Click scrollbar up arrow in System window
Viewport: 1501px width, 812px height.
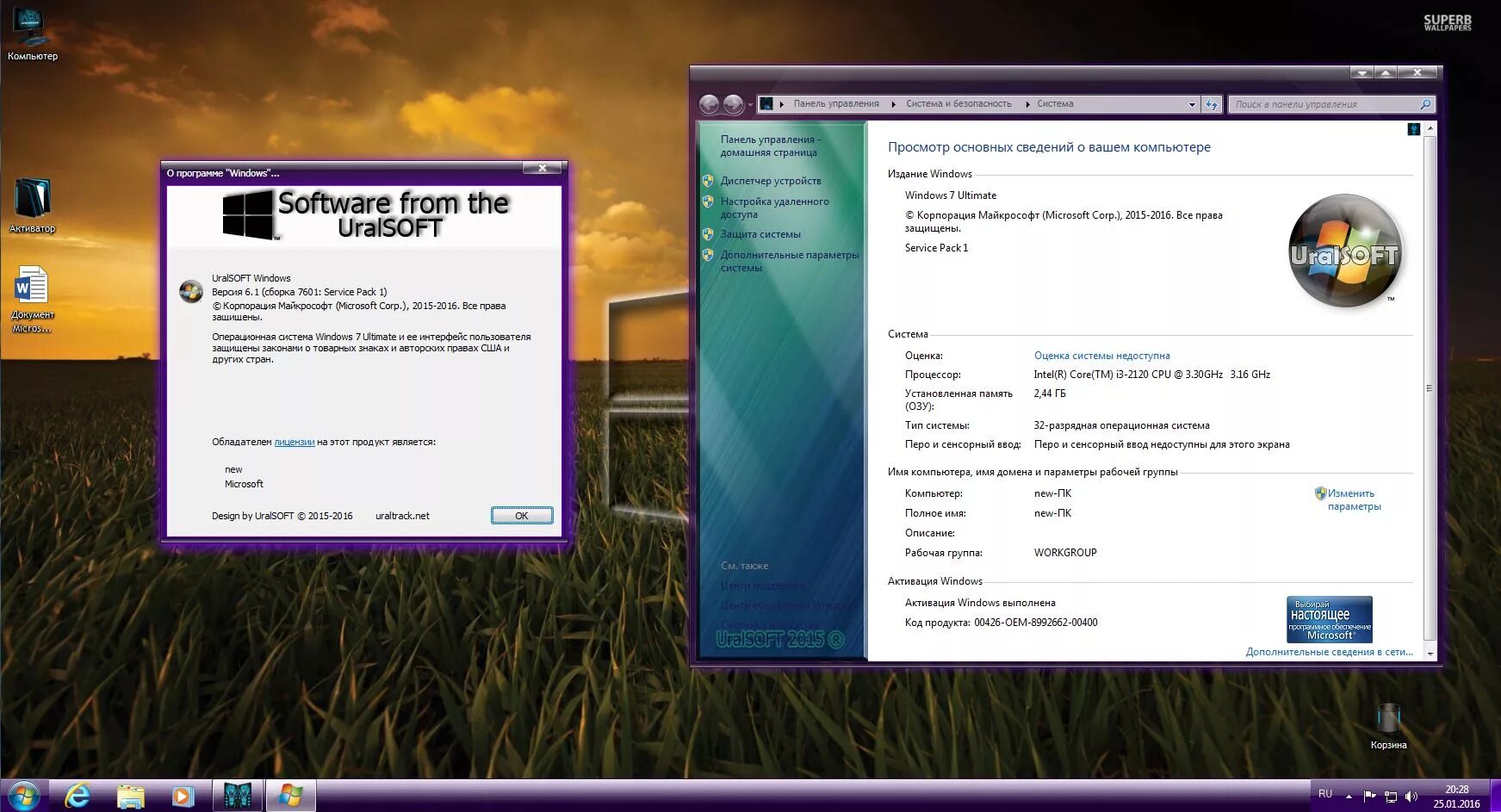click(1430, 128)
